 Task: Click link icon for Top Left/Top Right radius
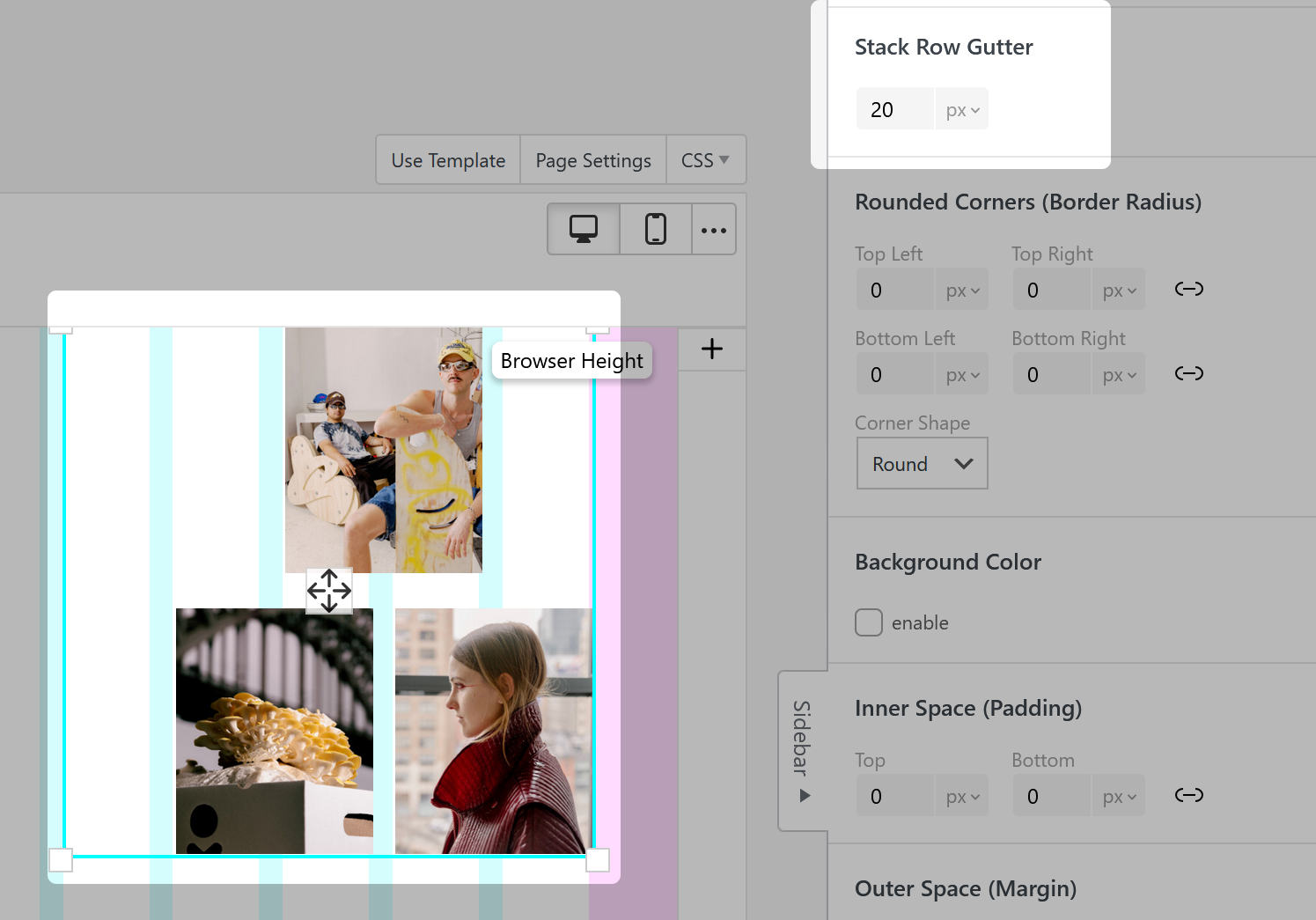tap(1188, 290)
